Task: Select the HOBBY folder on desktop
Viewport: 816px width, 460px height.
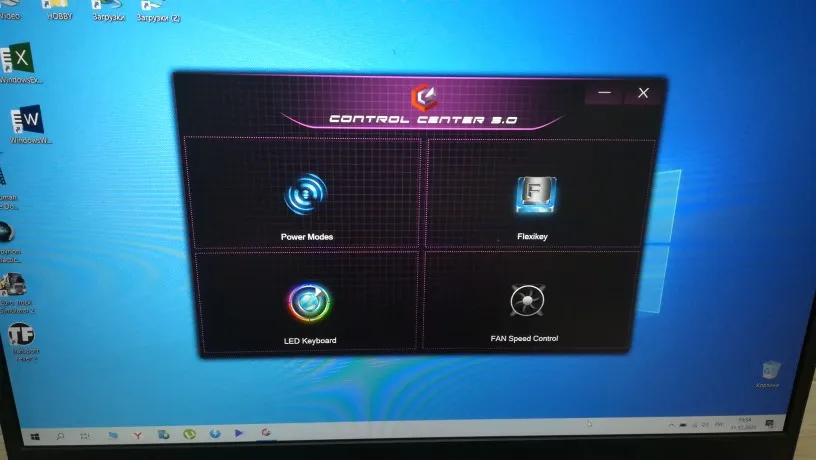Action: (59, 10)
